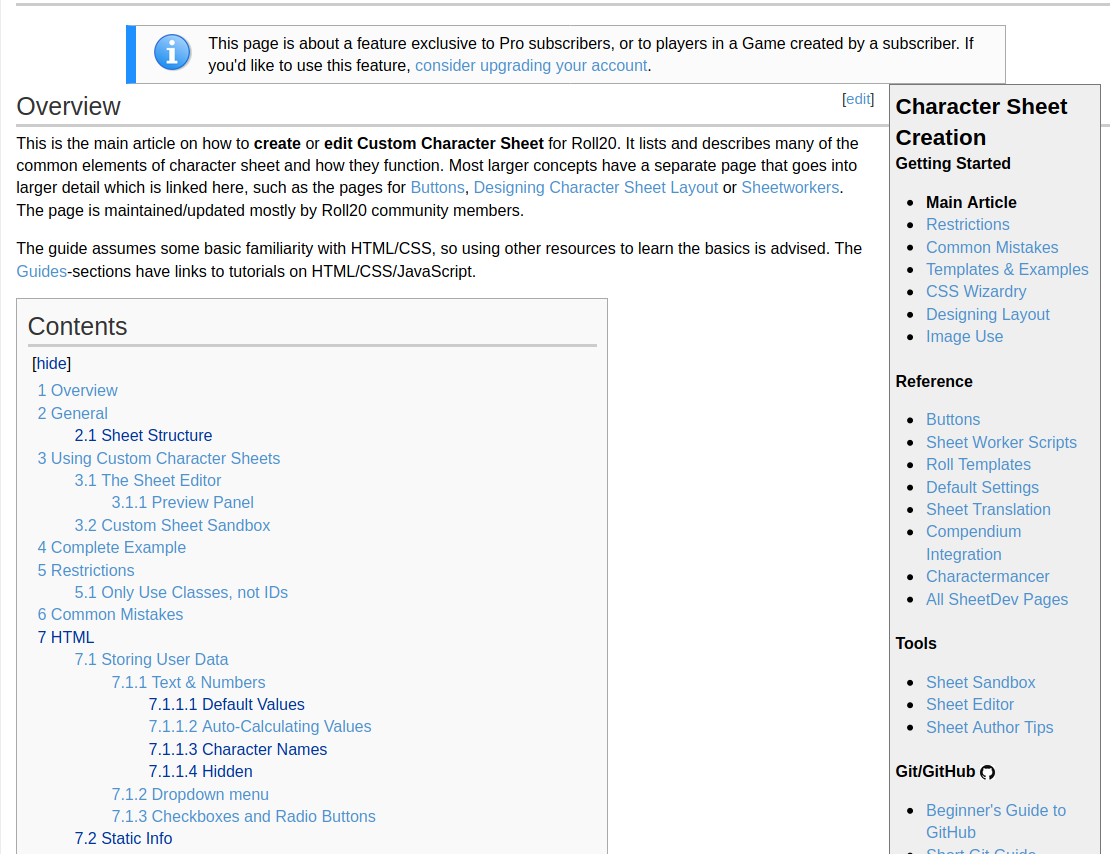Jump to '7.1.1 Text & Numbers'
The image size is (1110, 854).
point(188,683)
